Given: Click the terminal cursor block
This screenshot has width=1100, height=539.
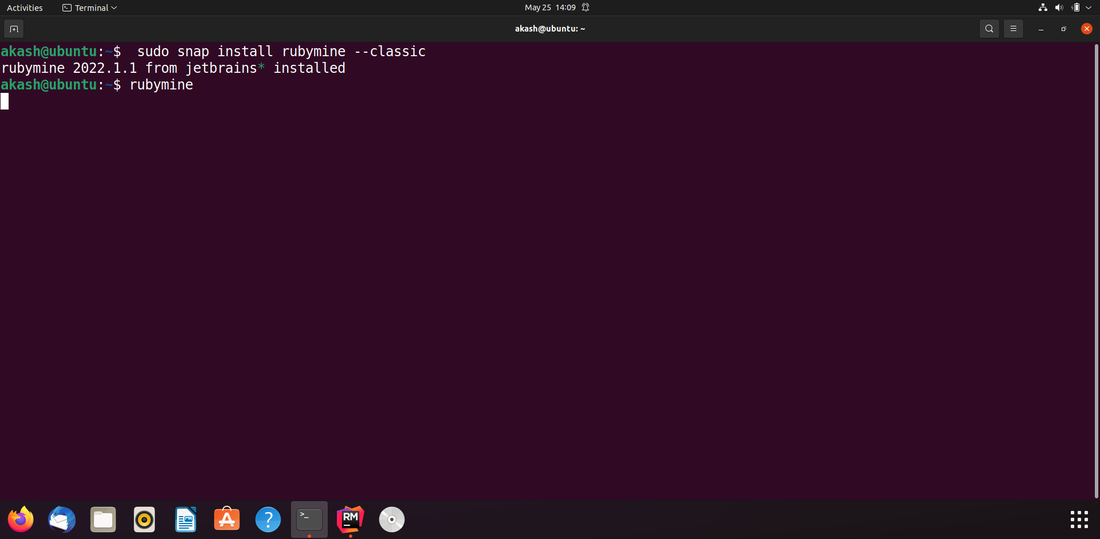Looking at the screenshot, I should [x=5, y=101].
